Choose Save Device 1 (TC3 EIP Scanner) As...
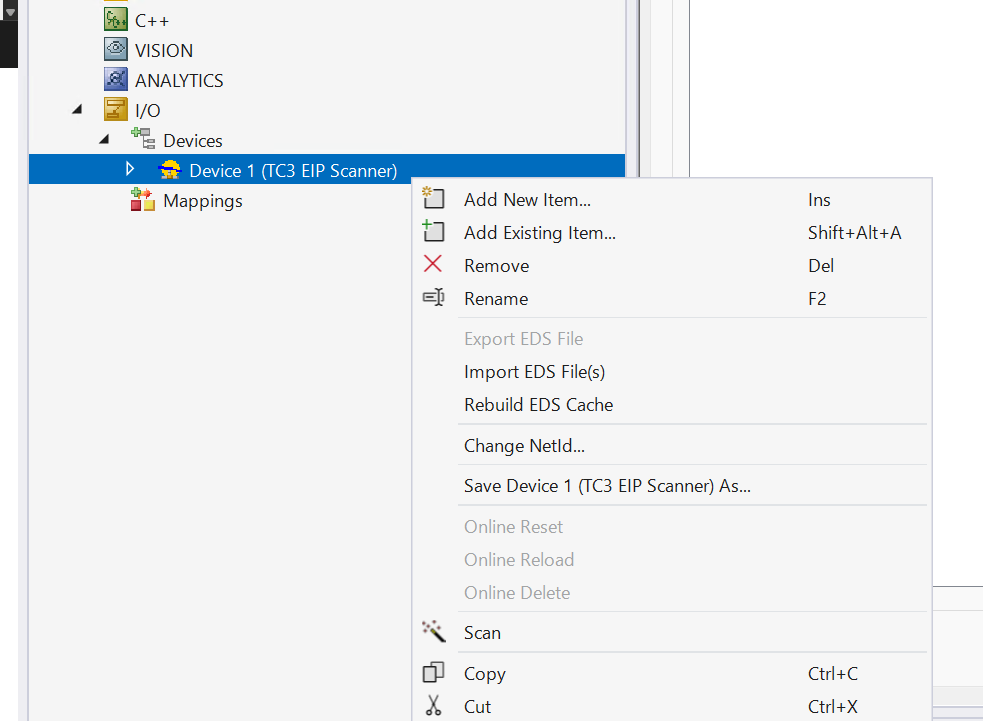Screen dimensions: 983x721 pos(607,486)
